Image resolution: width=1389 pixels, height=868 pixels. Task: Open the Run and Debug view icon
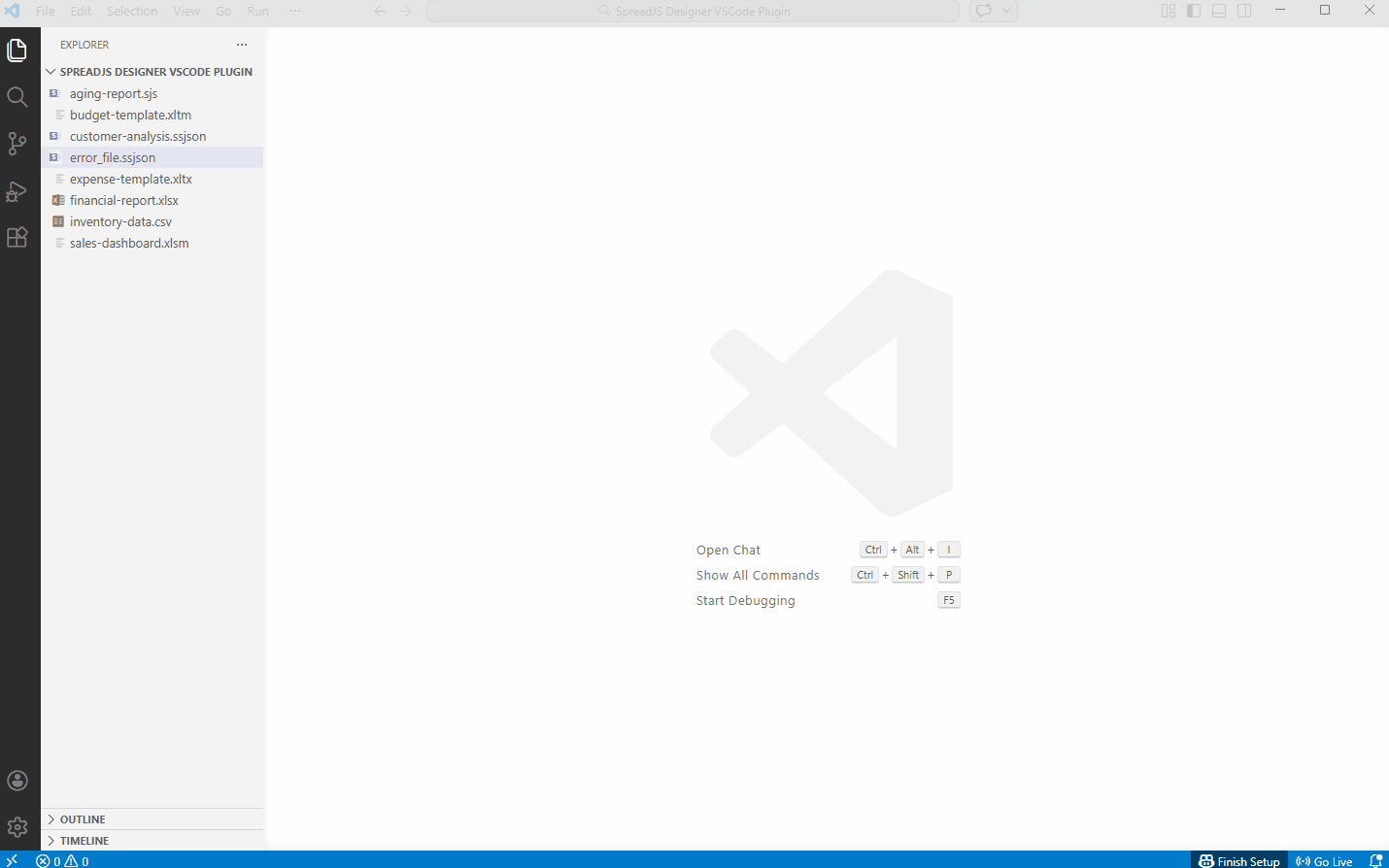pos(17,190)
